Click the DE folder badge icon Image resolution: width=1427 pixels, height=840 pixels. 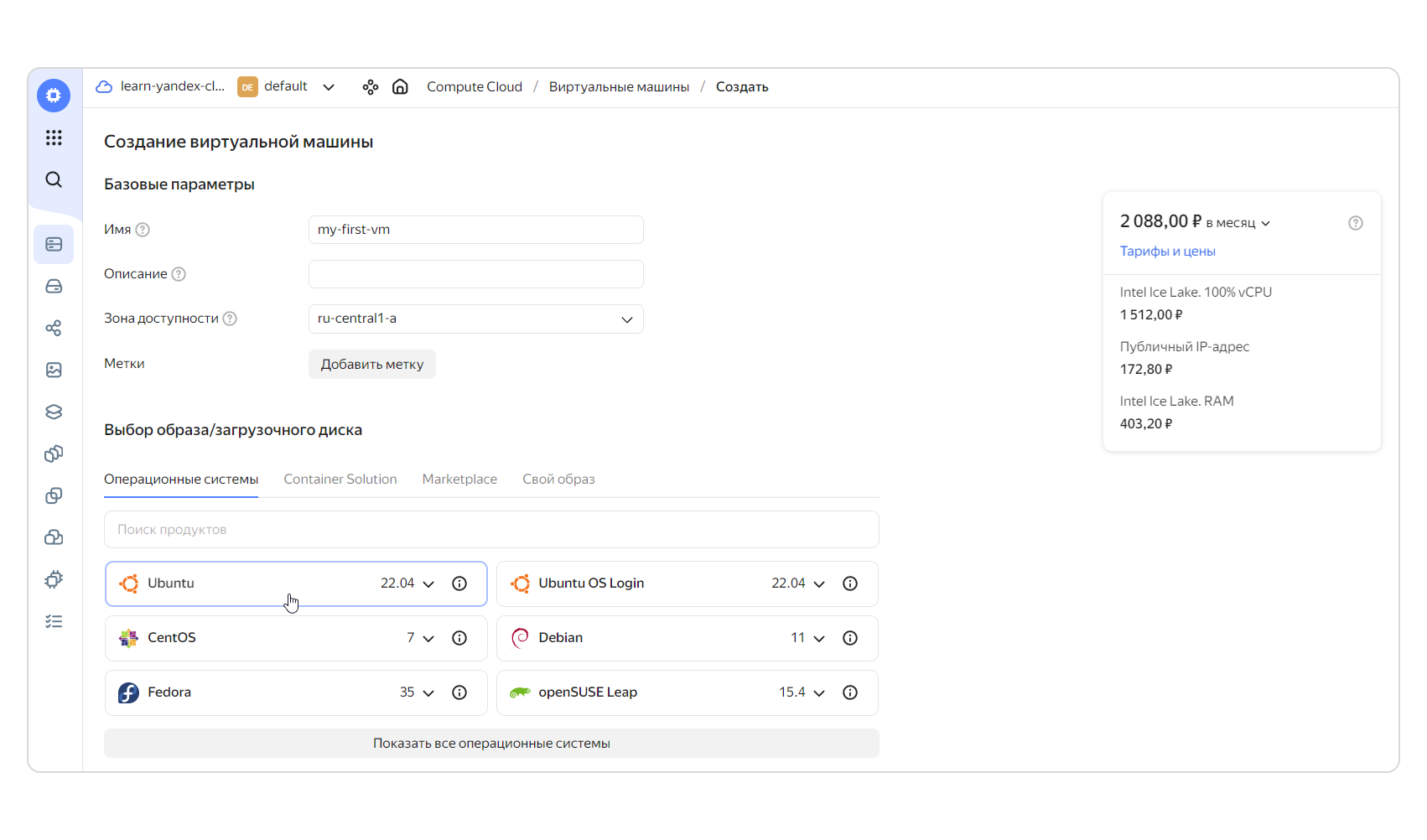pyautogui.click(x=247, y=86)
